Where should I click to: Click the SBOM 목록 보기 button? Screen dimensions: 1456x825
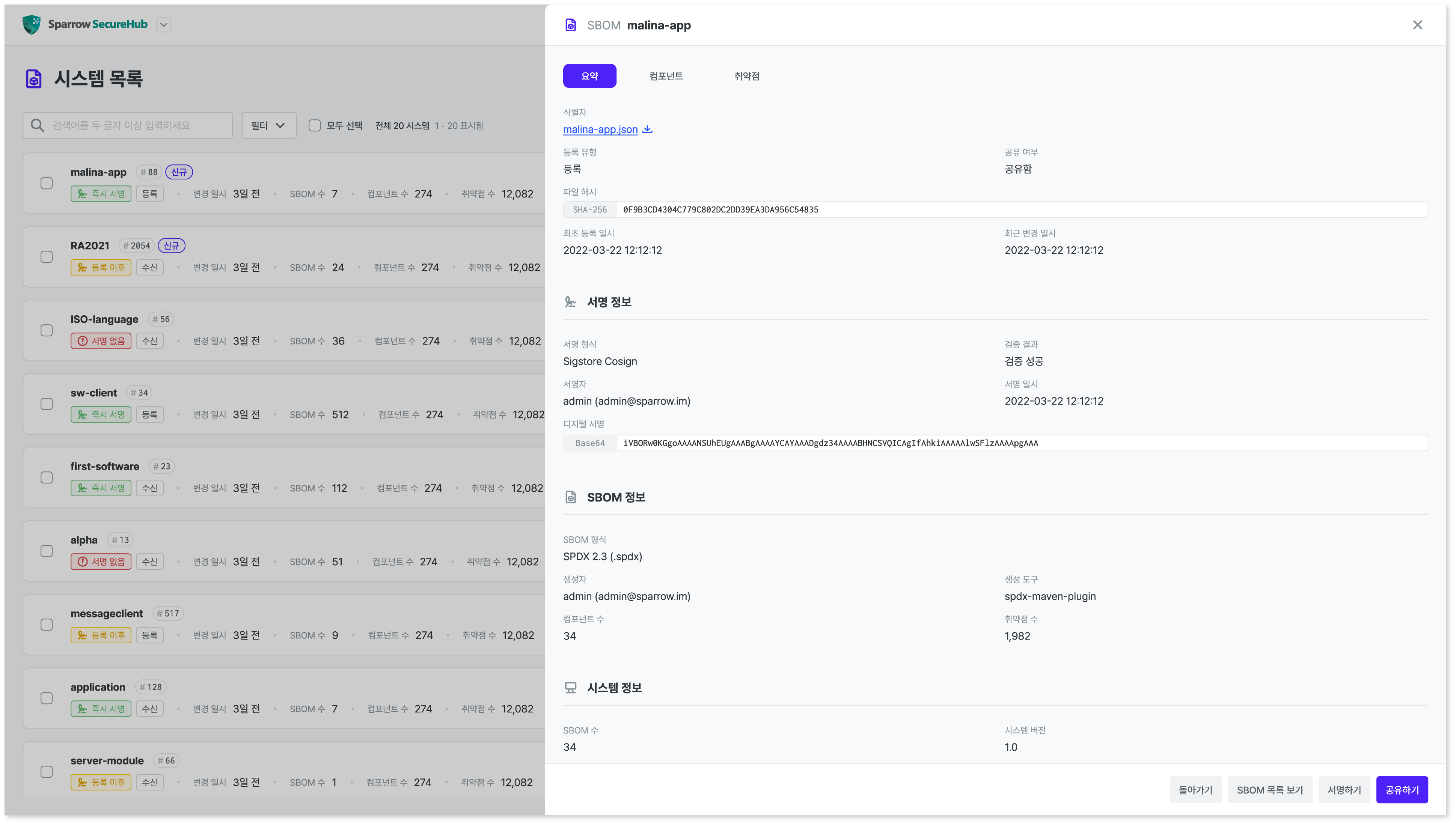pos(1269,789)
